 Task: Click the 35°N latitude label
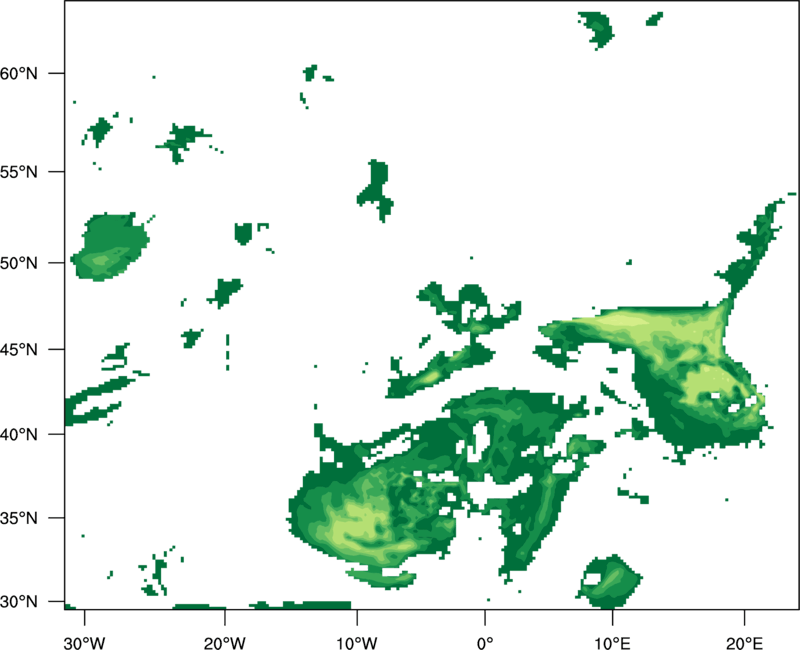pyautogui.click(x=19, y=518)
